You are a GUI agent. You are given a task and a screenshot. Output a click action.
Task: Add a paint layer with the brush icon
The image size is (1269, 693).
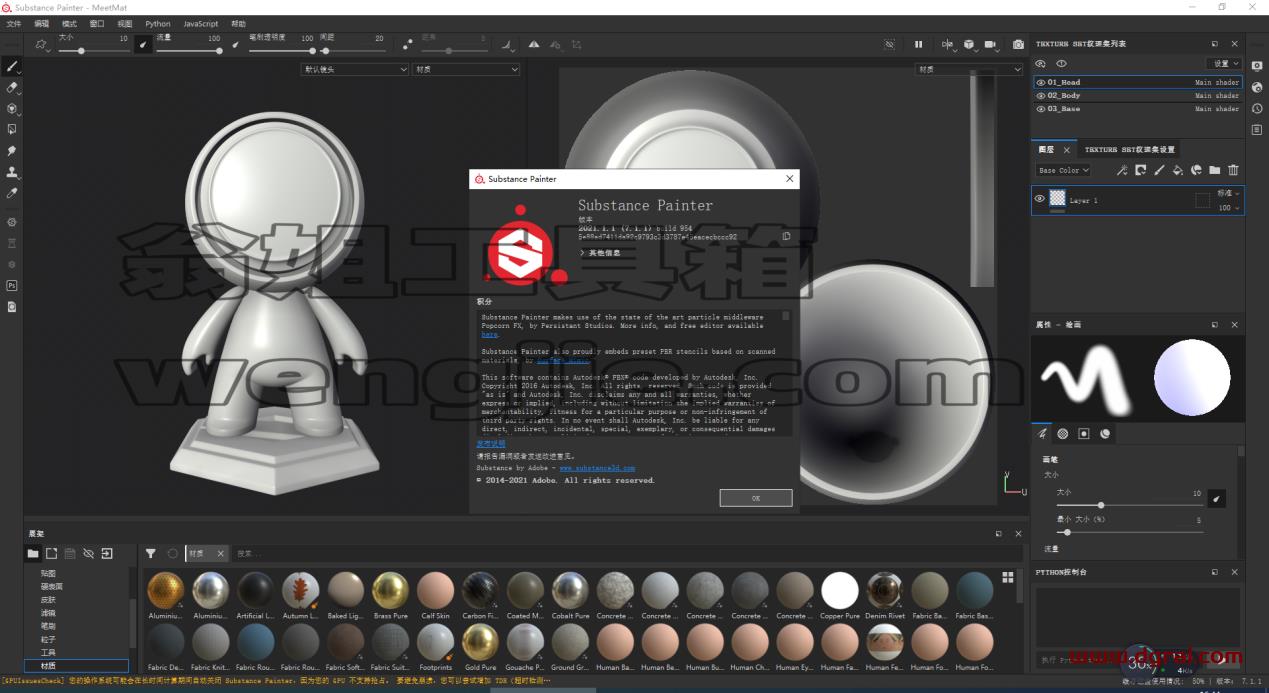click(1159, 170)
